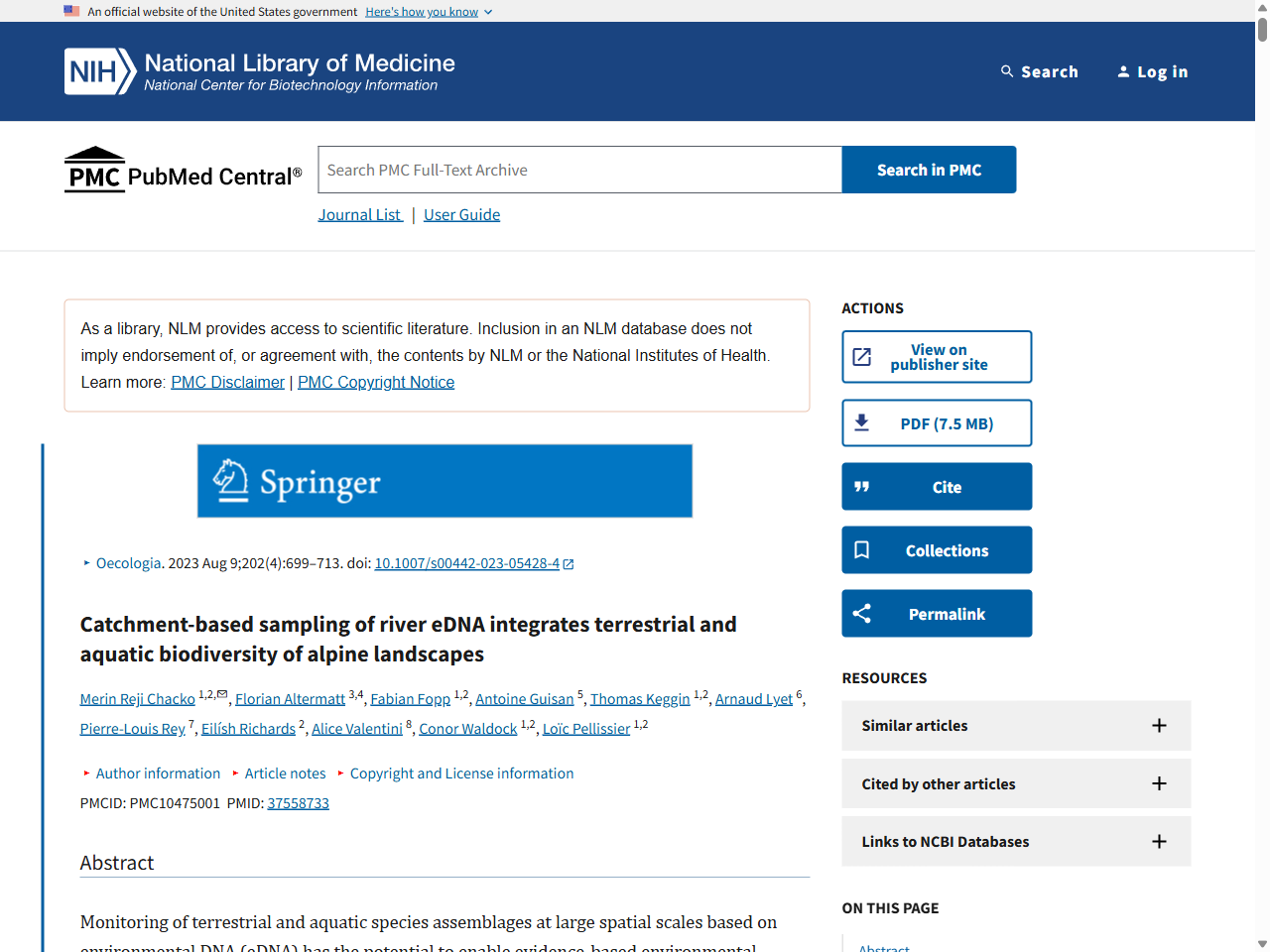
Task: Open the Oecologia journal disclosure
Action: (121, 563)
